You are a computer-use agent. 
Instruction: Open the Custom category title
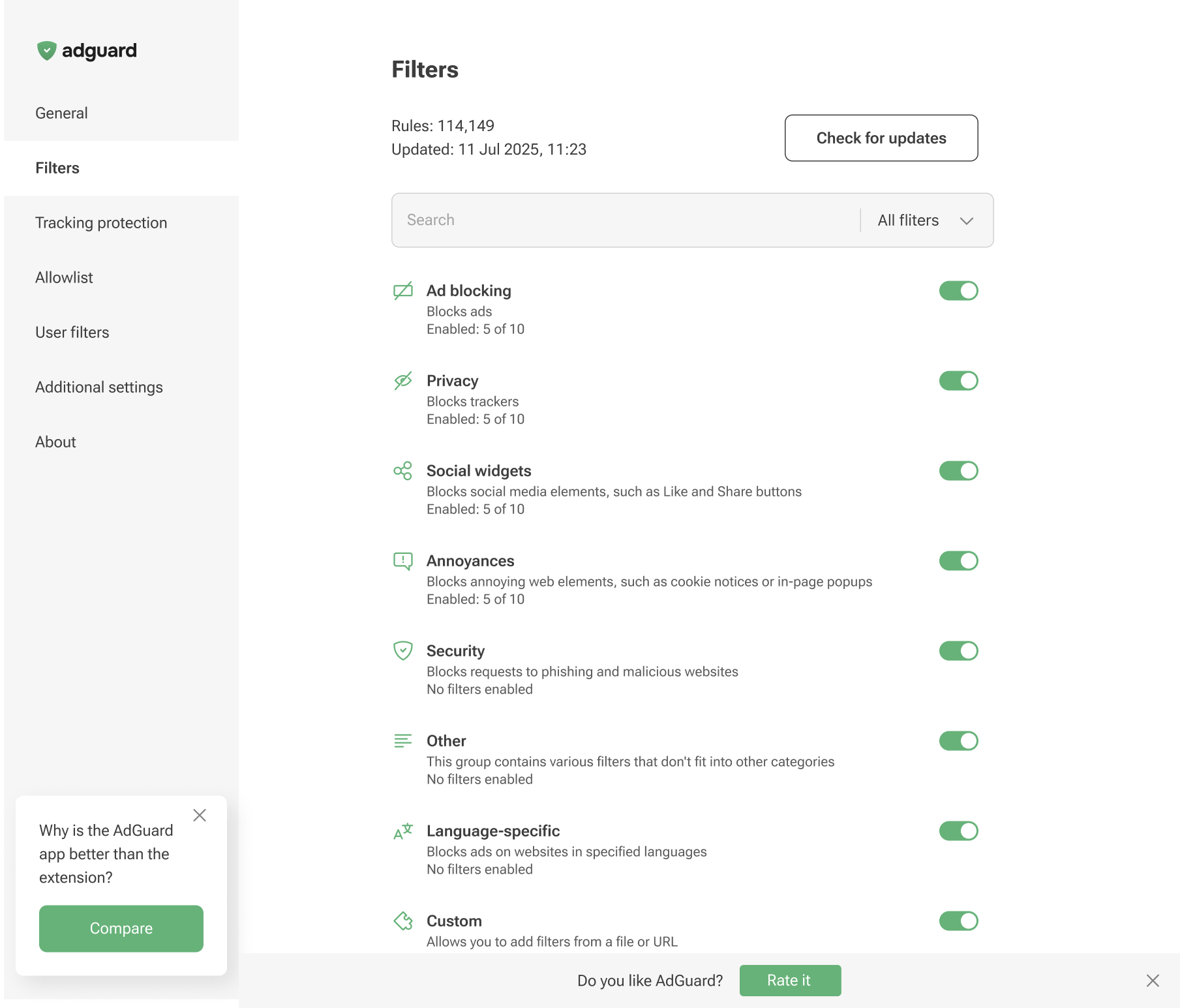point(454,921)
